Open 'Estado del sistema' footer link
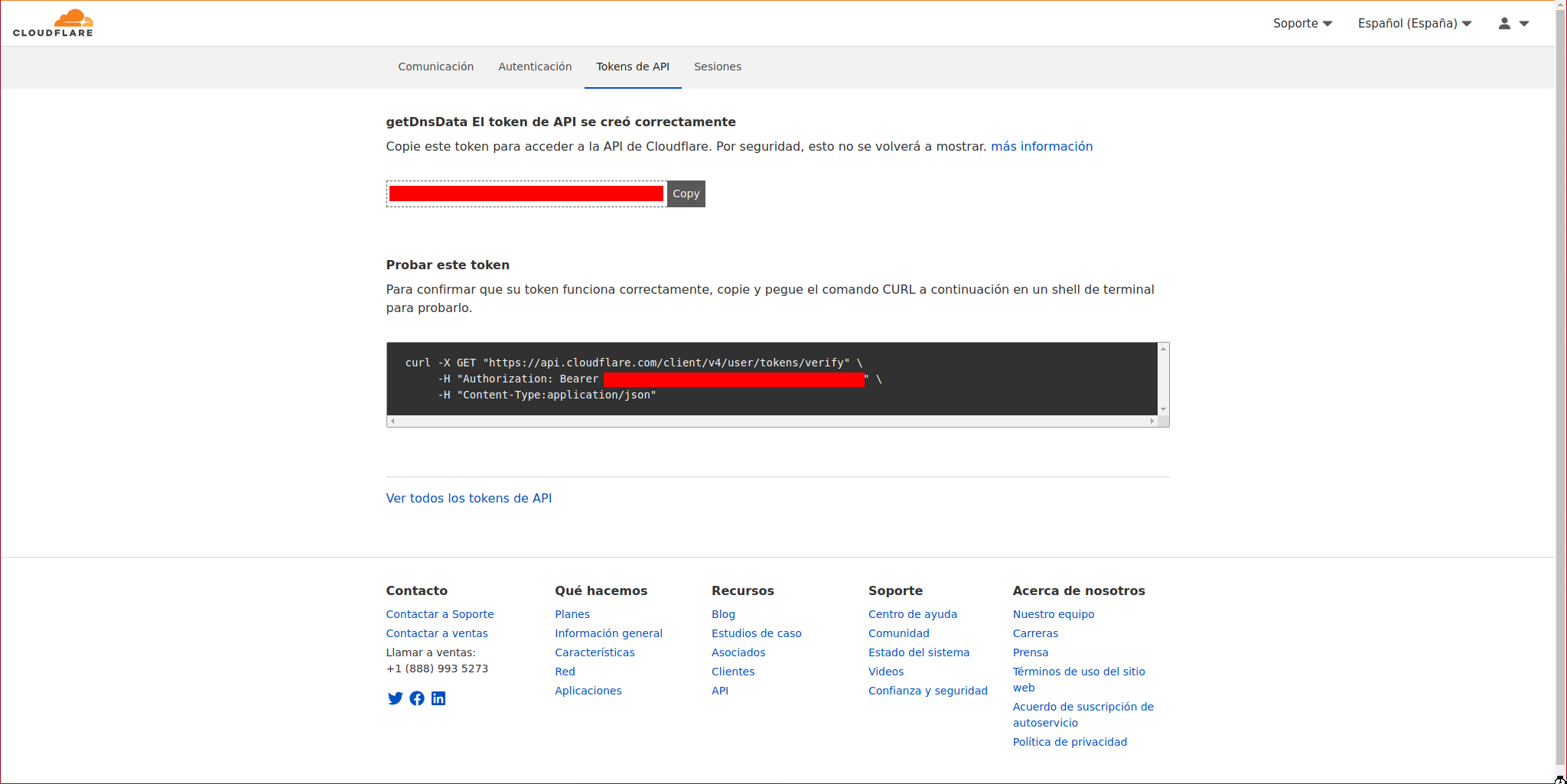The image size is (1567, 784). click(918, 652)
